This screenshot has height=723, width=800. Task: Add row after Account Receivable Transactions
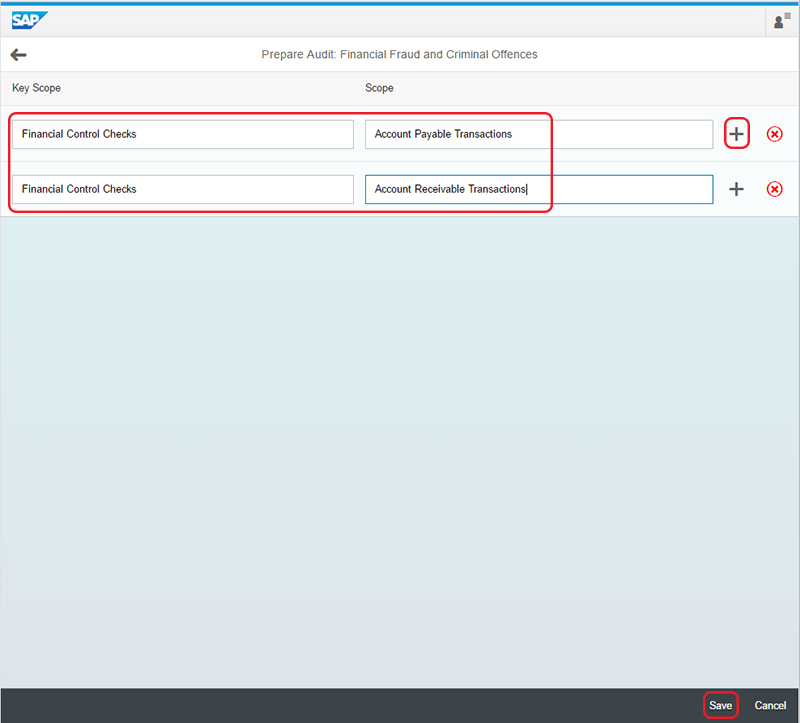point(736,189)
